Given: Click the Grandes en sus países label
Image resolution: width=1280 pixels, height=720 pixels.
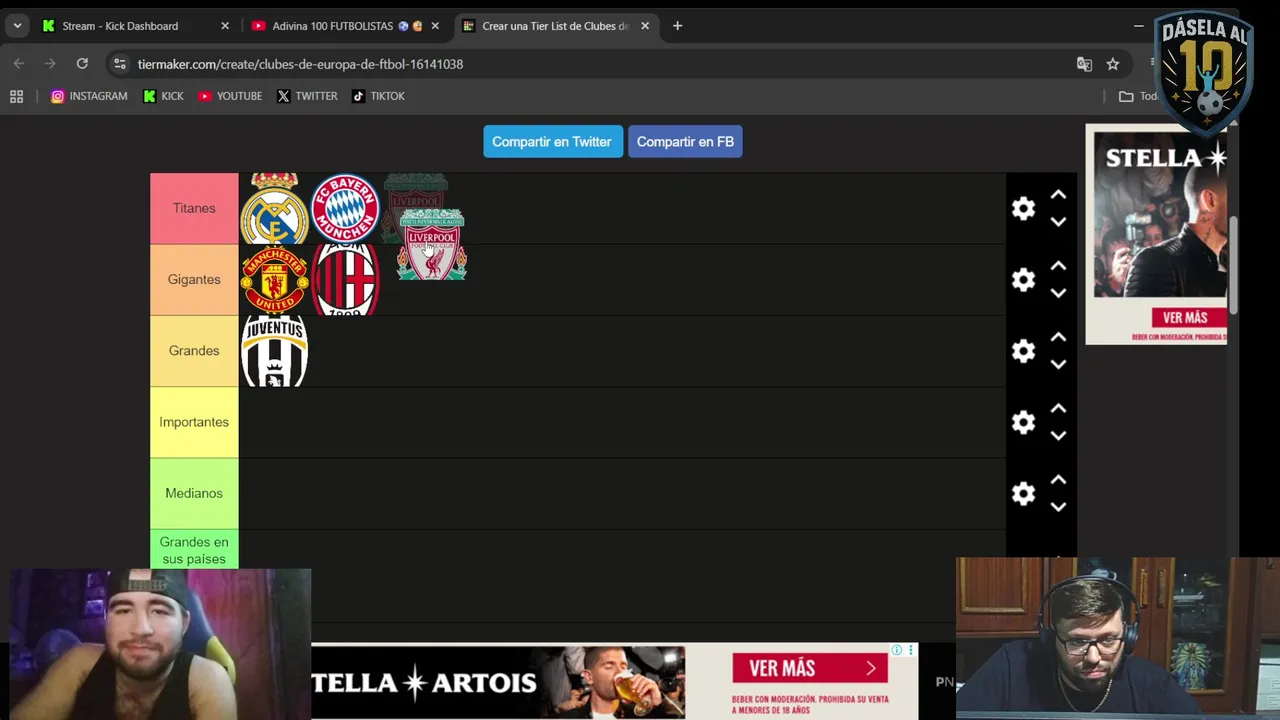Looking at the screenshot, I should pos(194,550).
